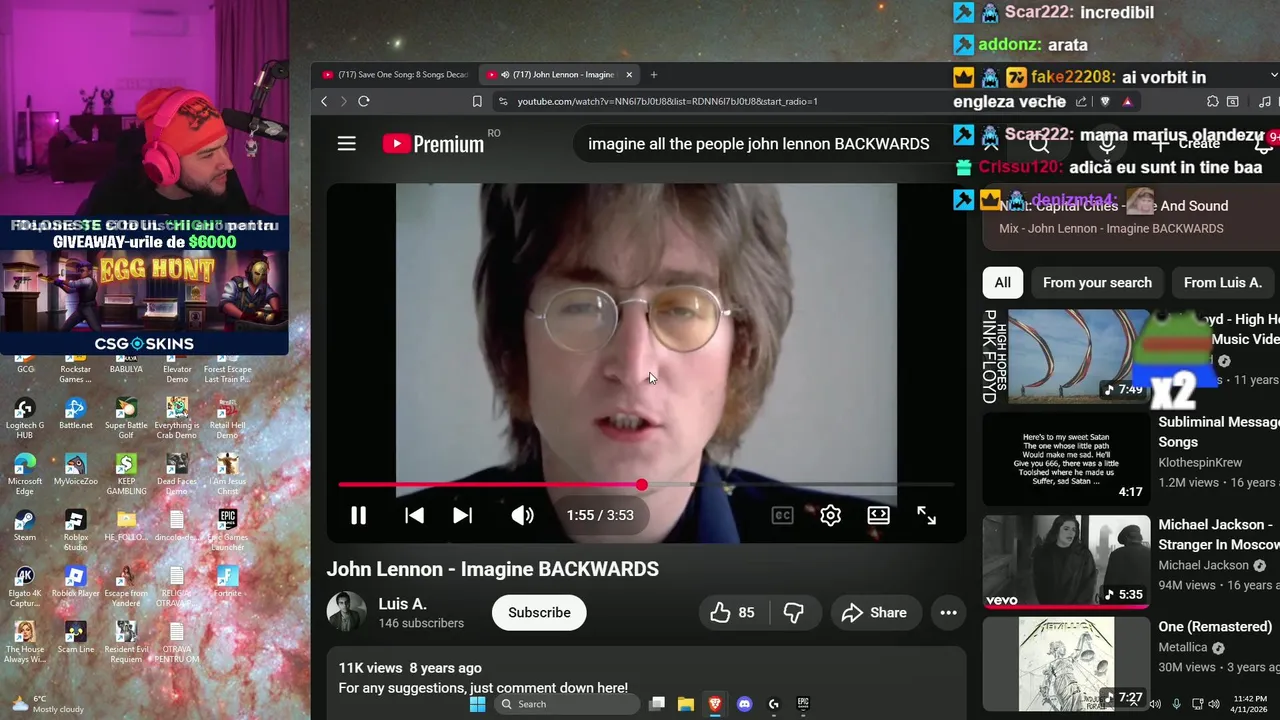Dislike the Imagine BACKWARDS video

793,613
